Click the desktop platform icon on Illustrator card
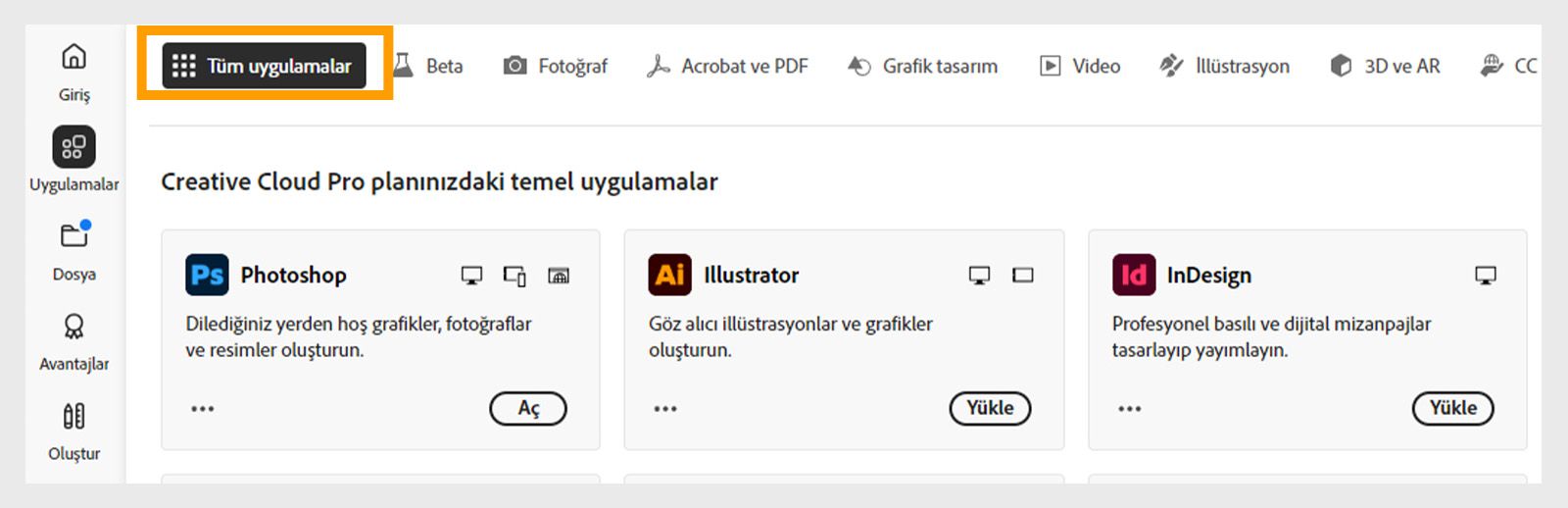Viewport: 1568px width, 508px height. click(979, 276)
